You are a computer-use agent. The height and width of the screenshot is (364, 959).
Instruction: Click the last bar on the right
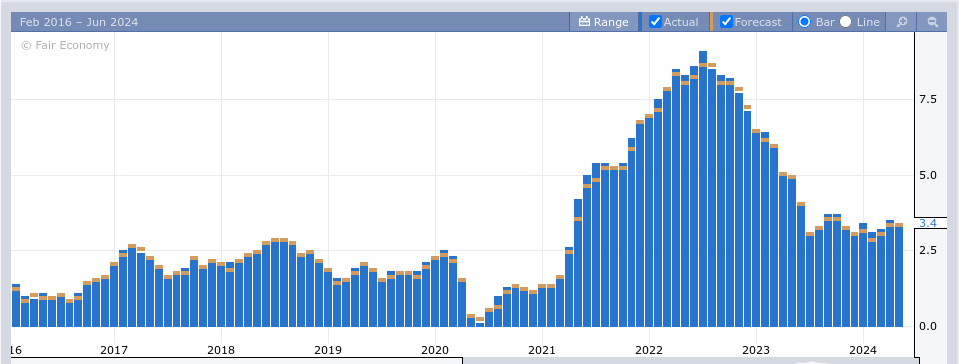898,275
